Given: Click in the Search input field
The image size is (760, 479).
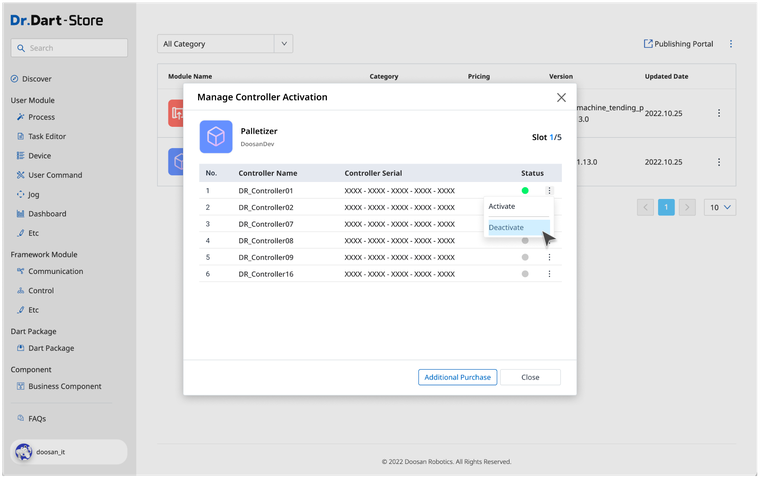Looking at the screenshot, I should pyautogui.click(x=70, y=48).
